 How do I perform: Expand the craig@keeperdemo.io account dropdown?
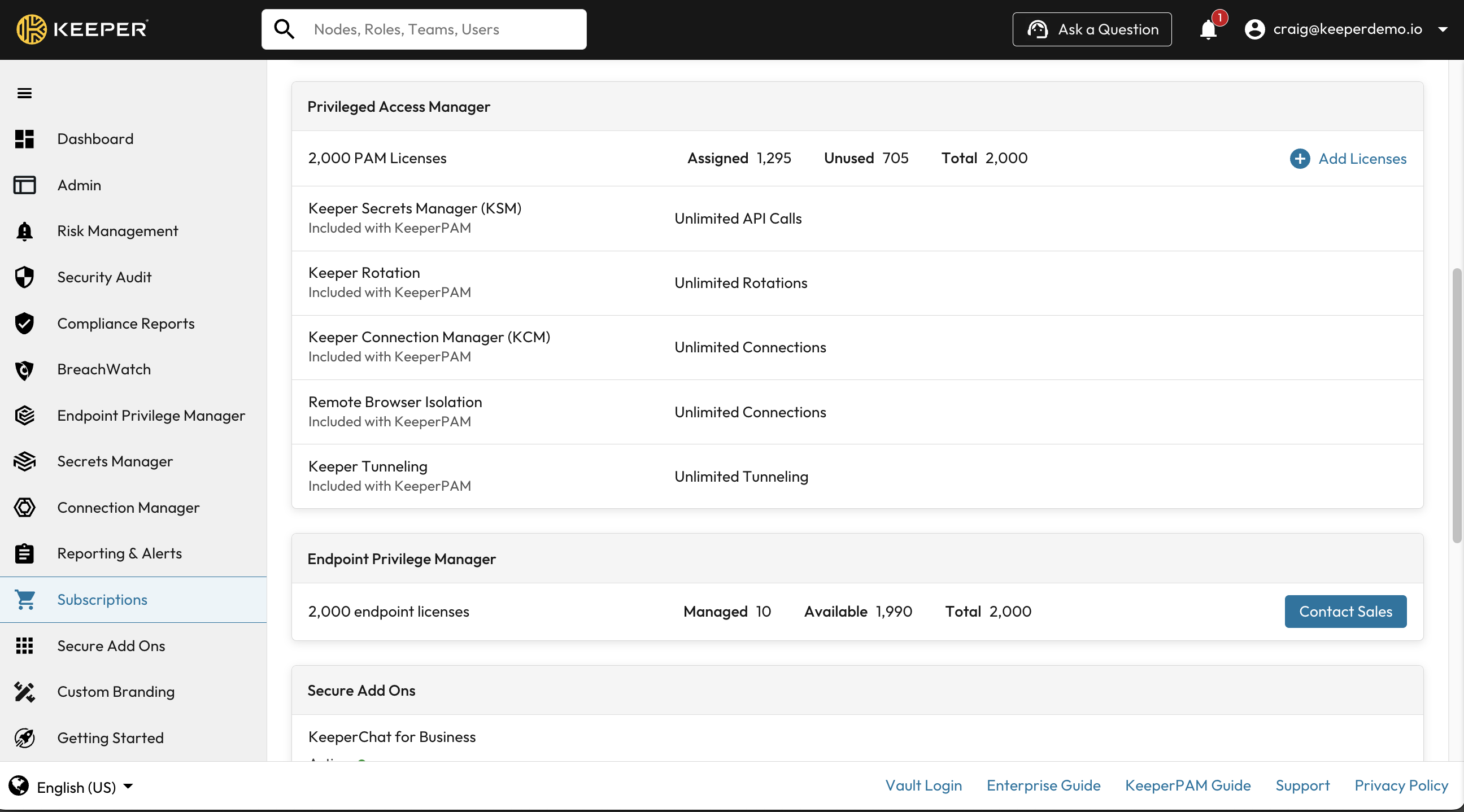(1443, 29)
